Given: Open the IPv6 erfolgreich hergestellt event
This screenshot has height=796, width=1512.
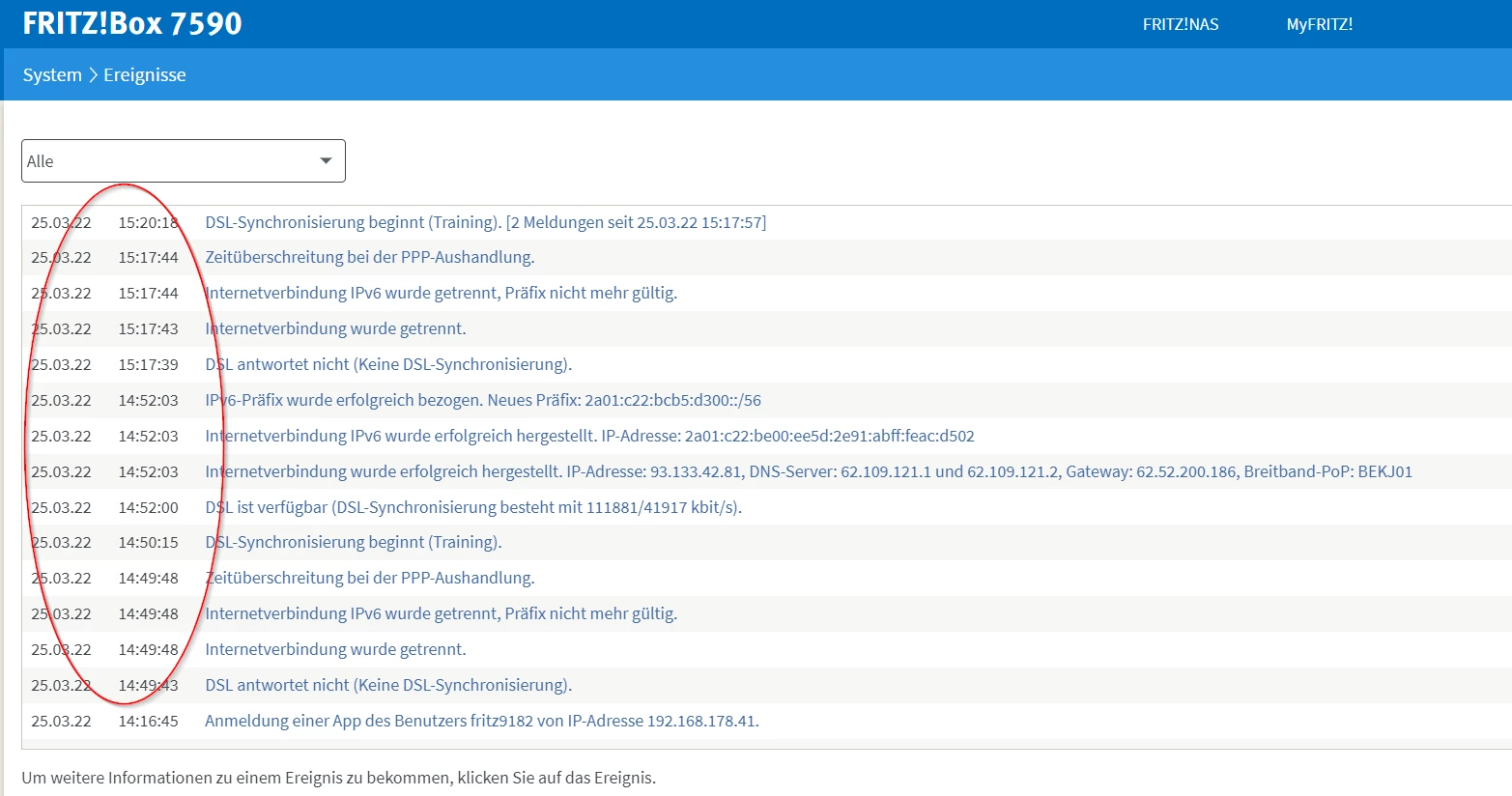Looking at the screenshot, I should (x=589, y=436).
